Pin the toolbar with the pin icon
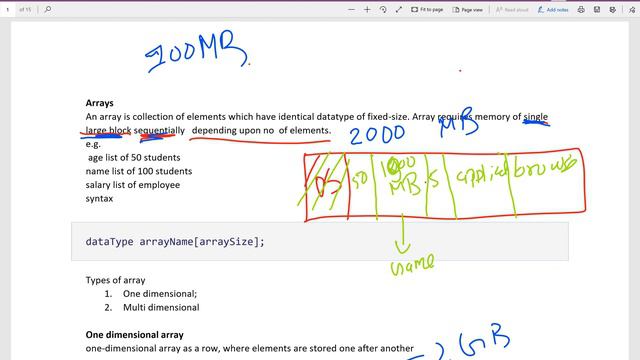 point(632,9)
